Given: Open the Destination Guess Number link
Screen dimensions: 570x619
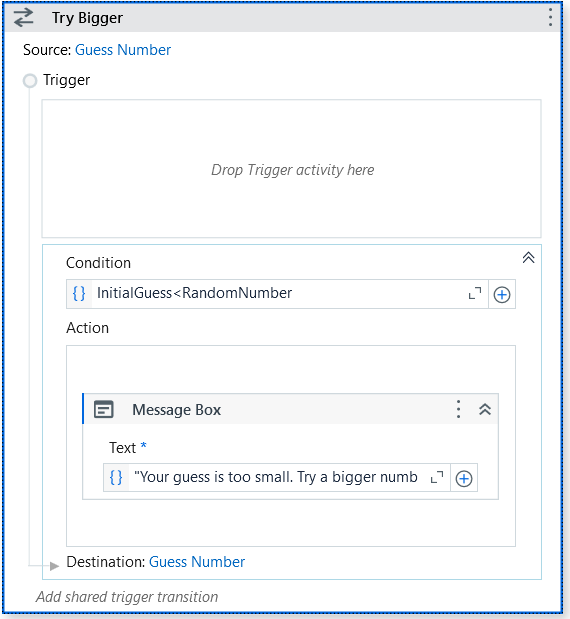Looking at the screenshot, I should pos(197,562).
